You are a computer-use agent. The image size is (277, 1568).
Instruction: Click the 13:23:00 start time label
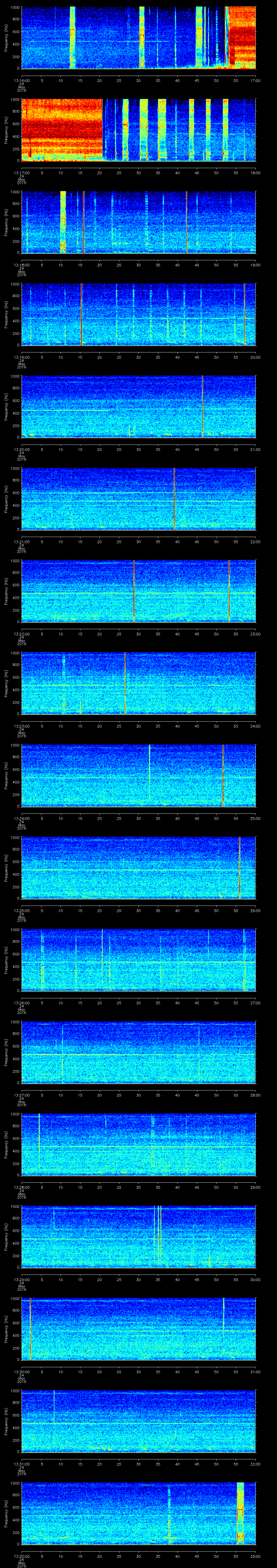(21, 726)
